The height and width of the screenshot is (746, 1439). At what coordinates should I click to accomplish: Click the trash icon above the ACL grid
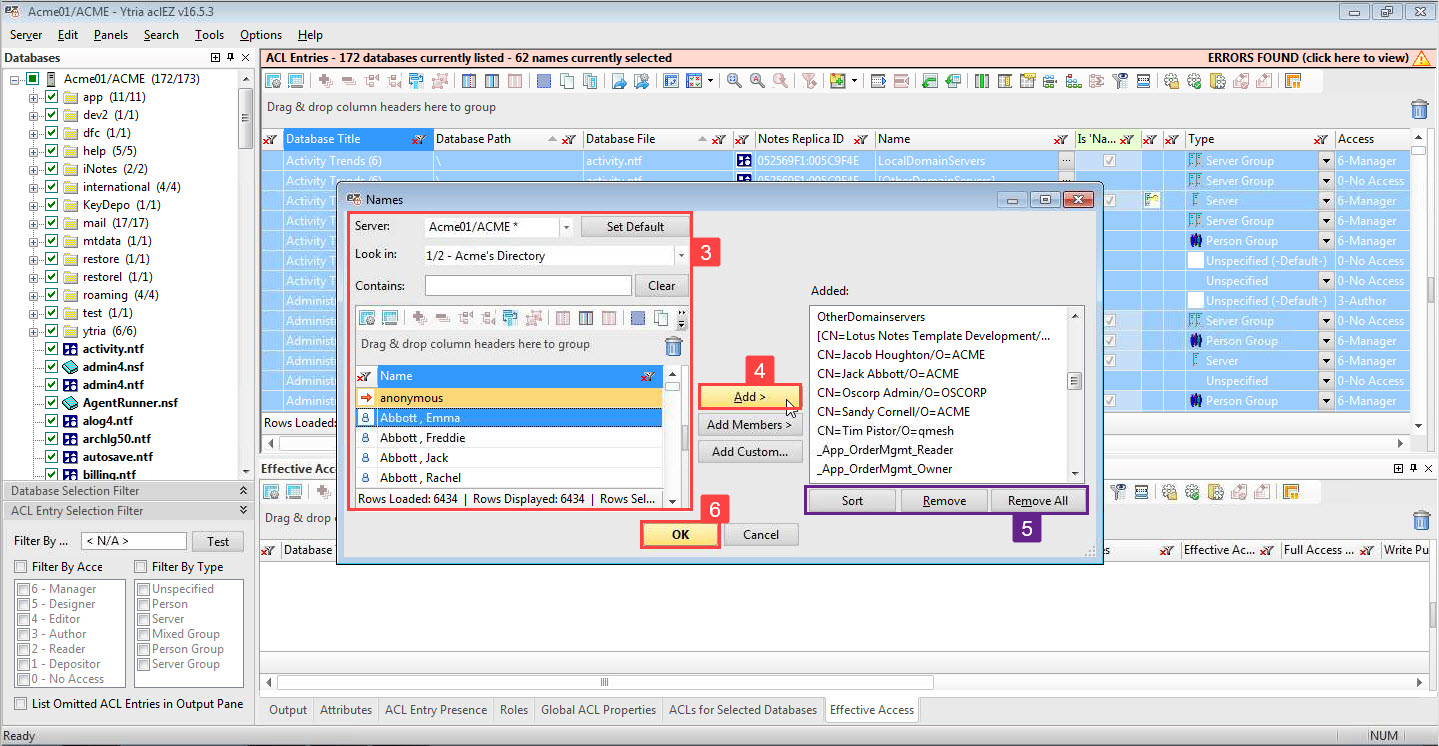(x=1419, y=110)
